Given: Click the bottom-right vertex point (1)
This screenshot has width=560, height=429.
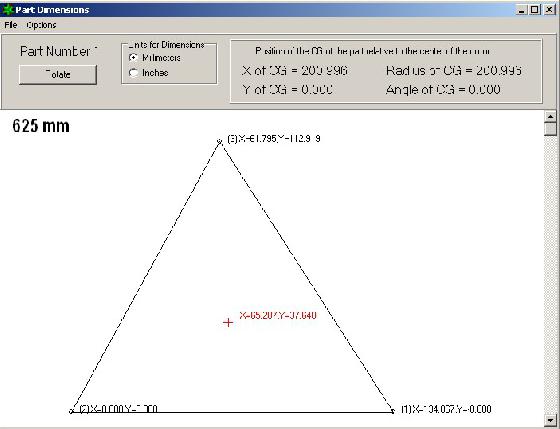Looking at the screenshot, I should pos(392,411).
